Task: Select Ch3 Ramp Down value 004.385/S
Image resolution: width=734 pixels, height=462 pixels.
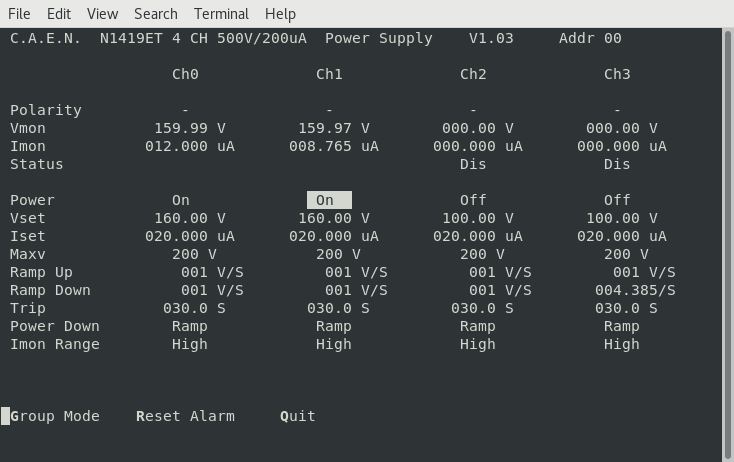Action: click(x=635, y=290)
